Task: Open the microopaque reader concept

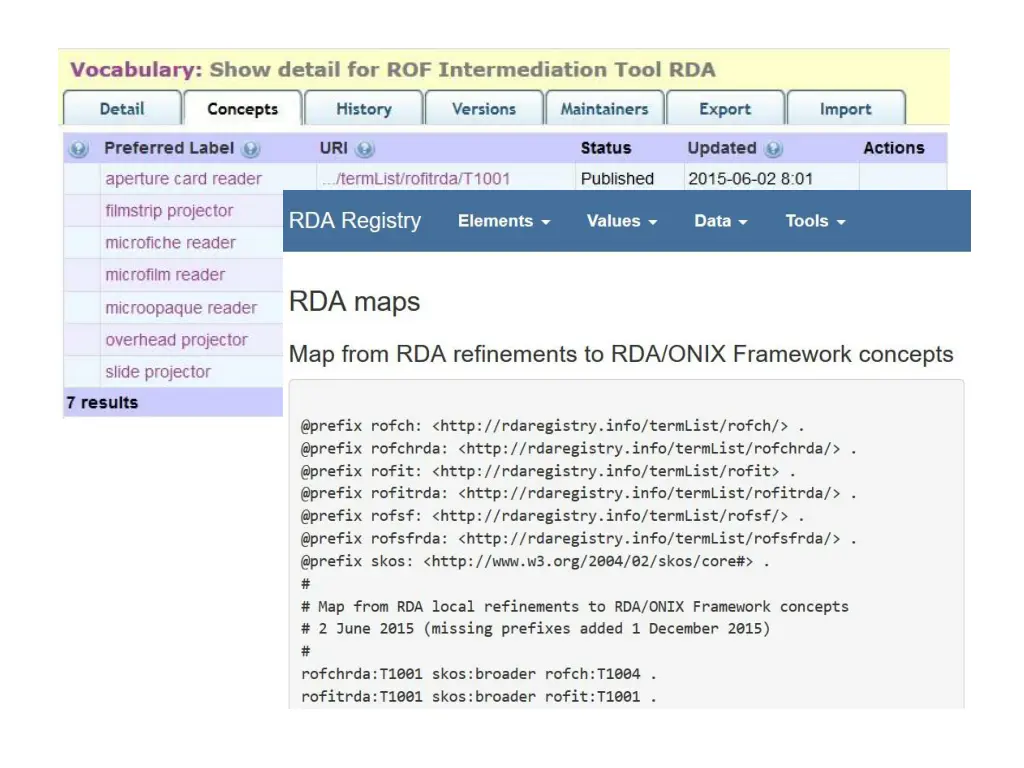Action: (181, 308)
